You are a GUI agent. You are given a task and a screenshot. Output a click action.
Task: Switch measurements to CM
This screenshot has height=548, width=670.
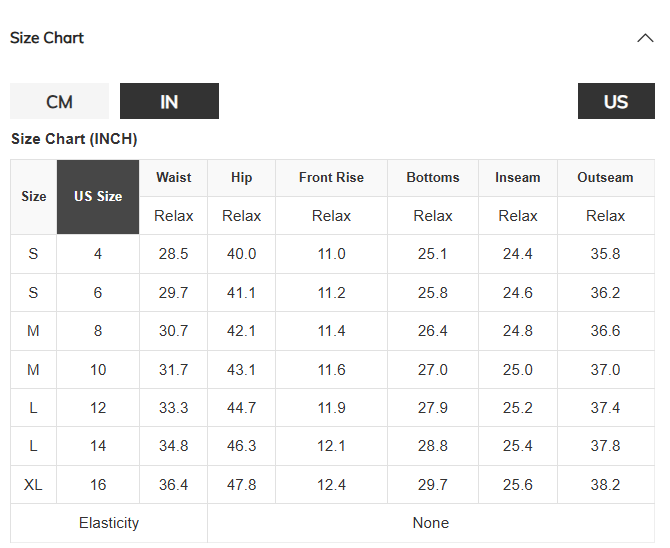pos(59,101)
